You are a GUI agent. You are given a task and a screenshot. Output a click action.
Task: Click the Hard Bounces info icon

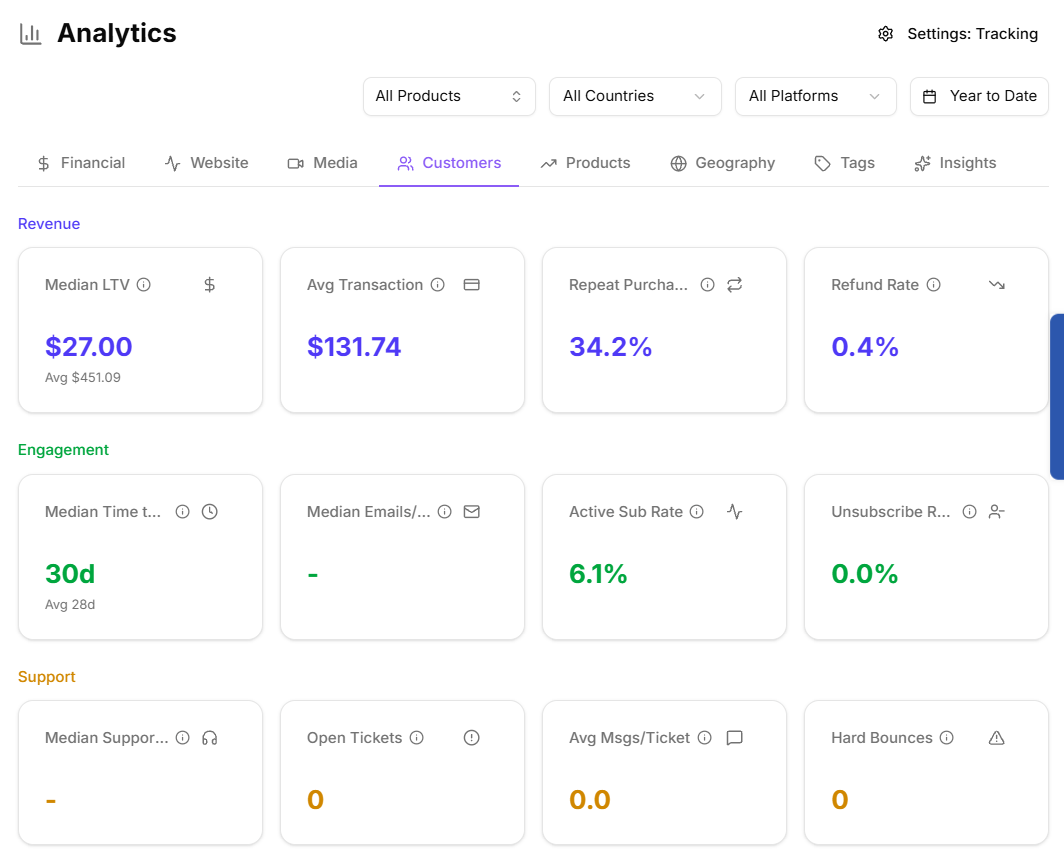coord(947,738)
